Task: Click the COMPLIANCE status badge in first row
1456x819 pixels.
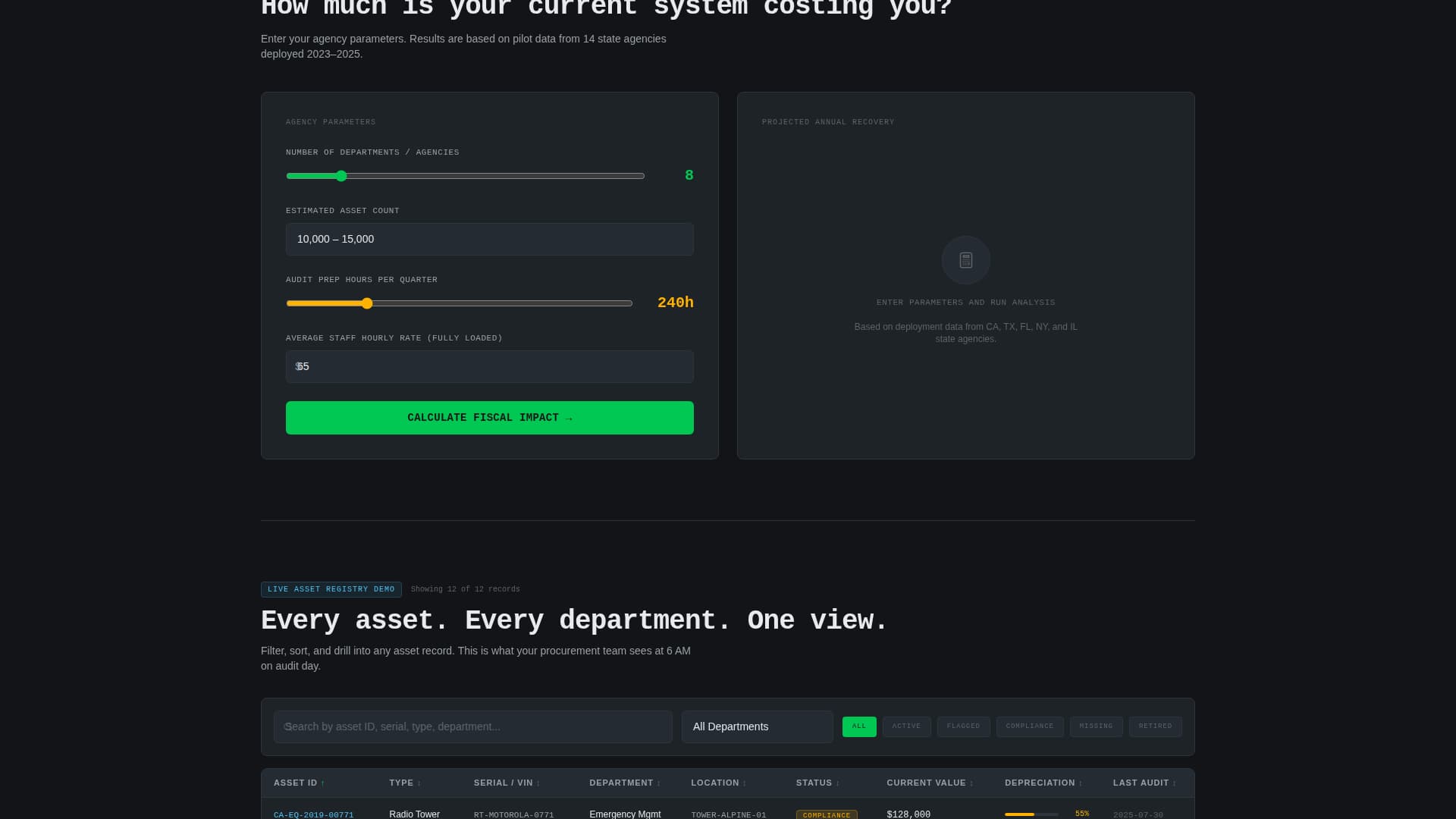Action: (827, 814)
